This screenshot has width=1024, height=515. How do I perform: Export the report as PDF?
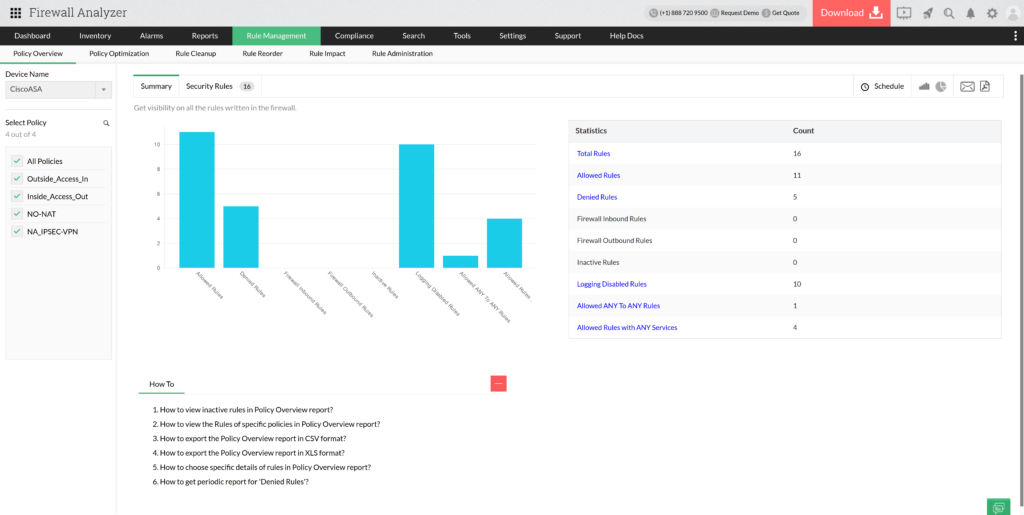tap(985, 86)
